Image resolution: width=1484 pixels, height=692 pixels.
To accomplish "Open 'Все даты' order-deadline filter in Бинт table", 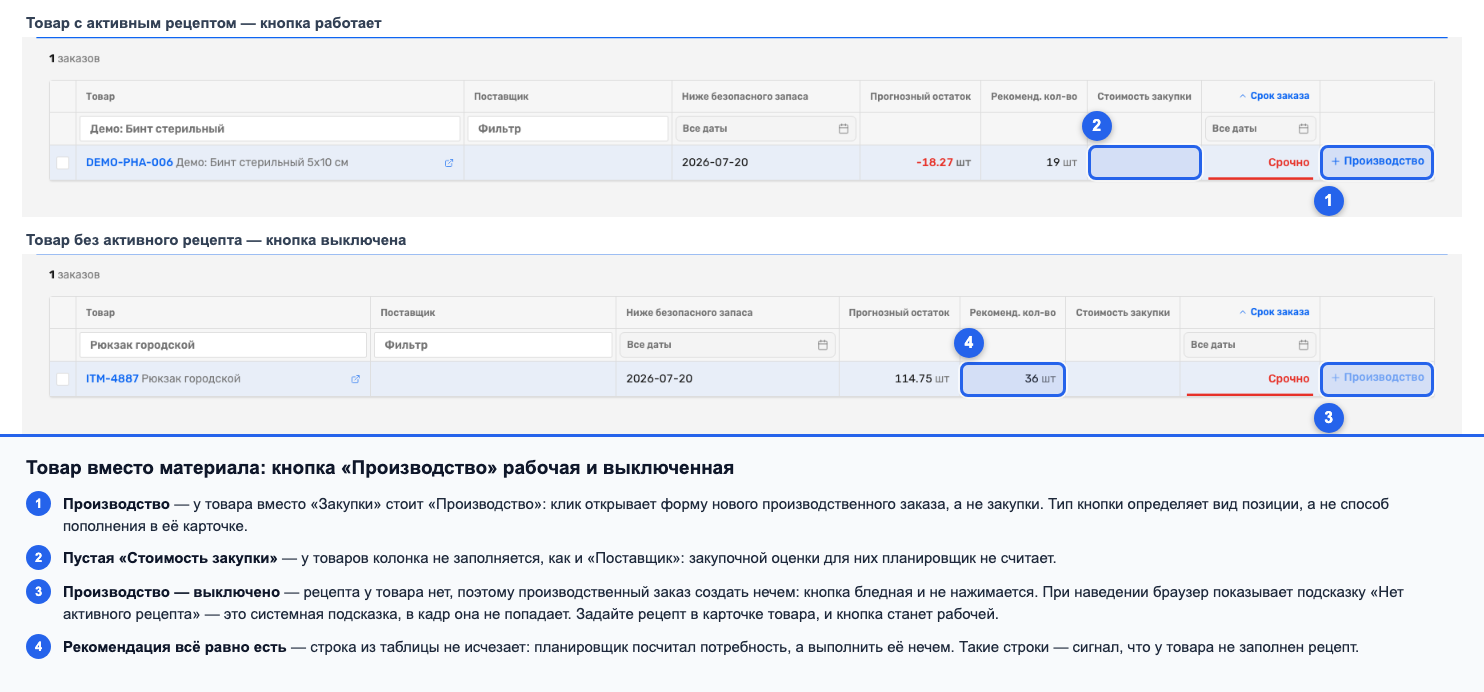I will pos(1260,129).
